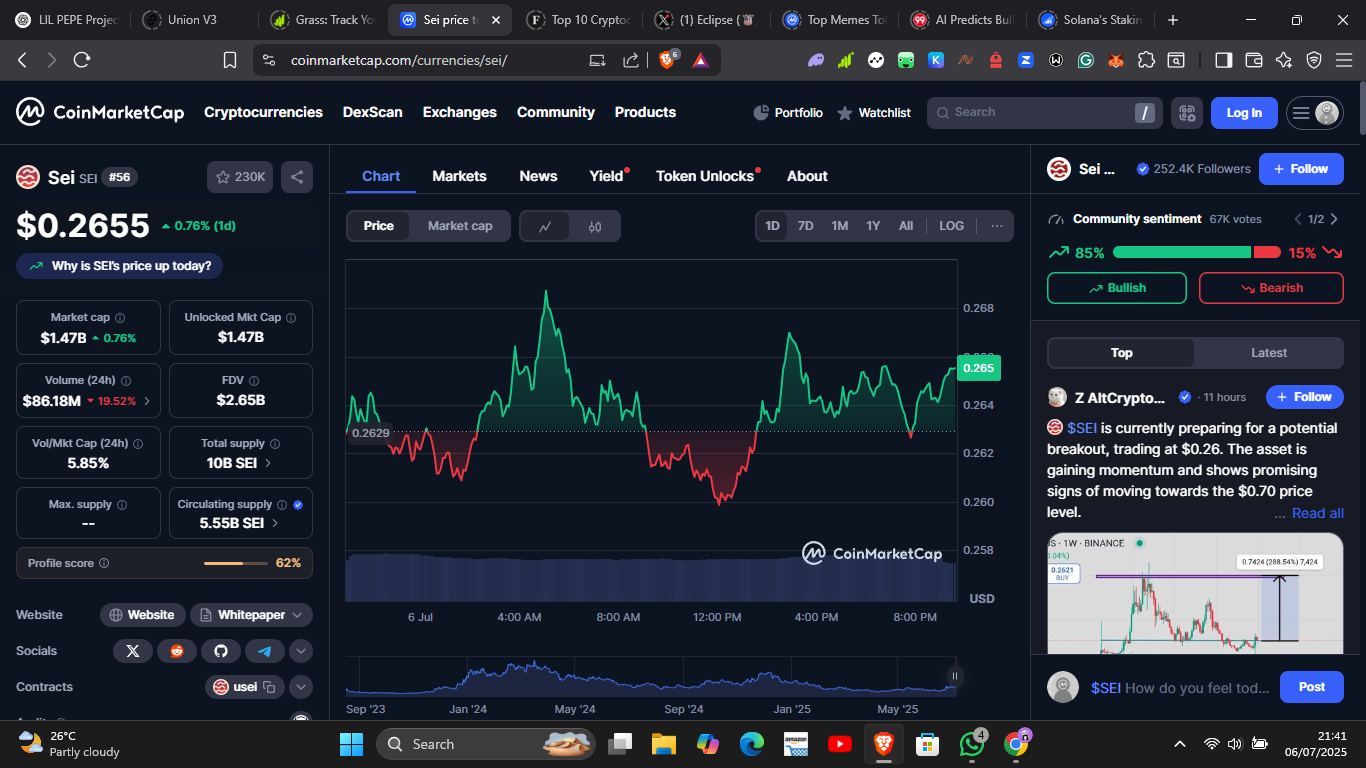Open the Reddit social link
Image resolution: width=1366 pixels, height=768 pixels.
(x=177, y=651)
